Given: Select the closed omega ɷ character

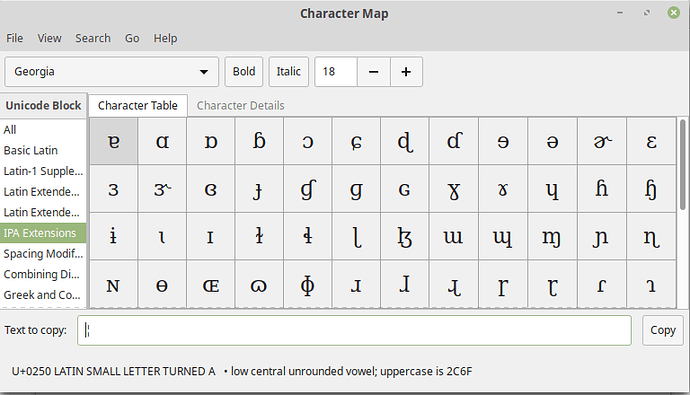Looking at the screenshot, I should pos(259,284).
